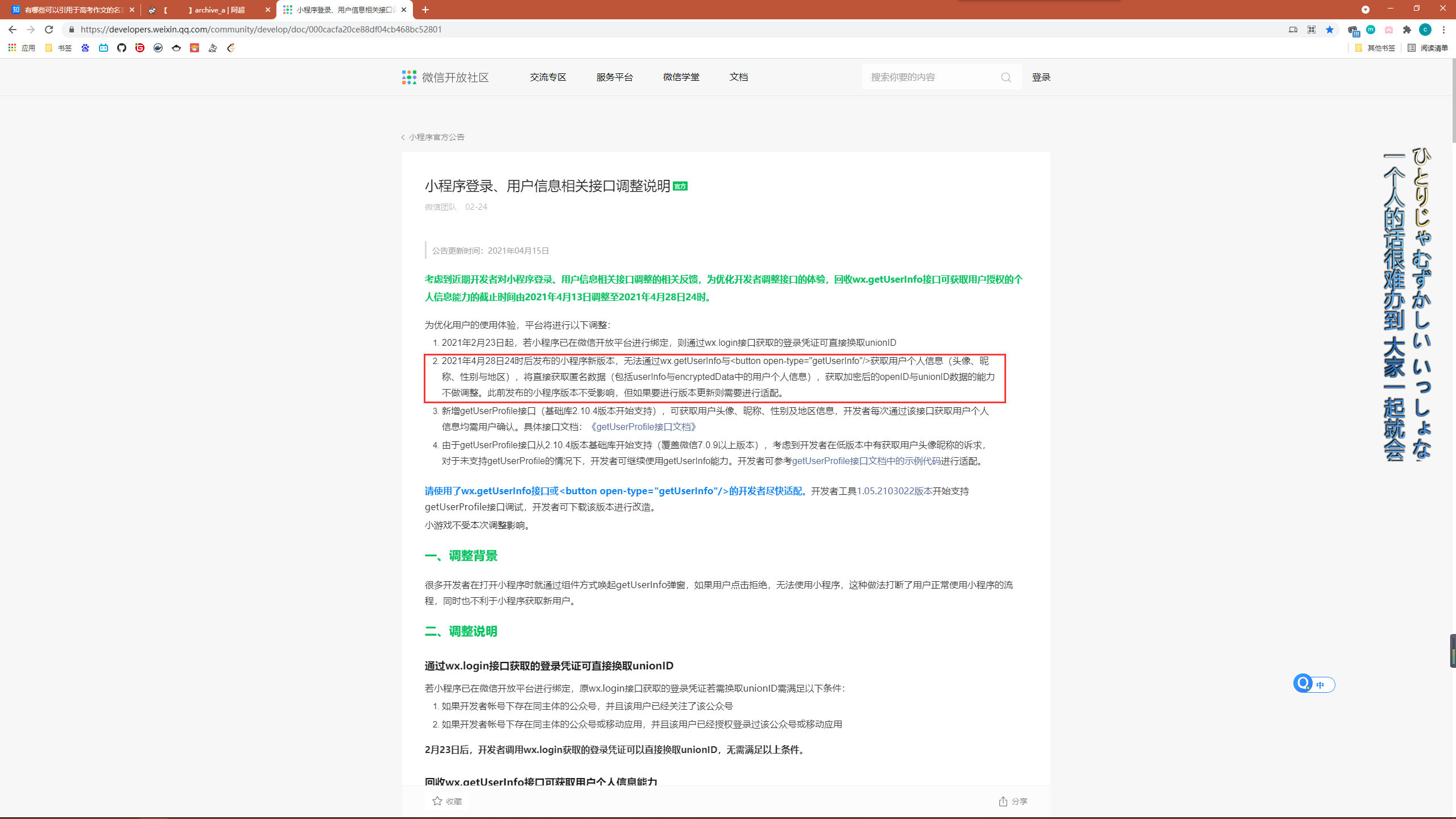Click the 搜索你要的内容 search field
This screenshot has height=819, width=1456.
pos(933,77)
